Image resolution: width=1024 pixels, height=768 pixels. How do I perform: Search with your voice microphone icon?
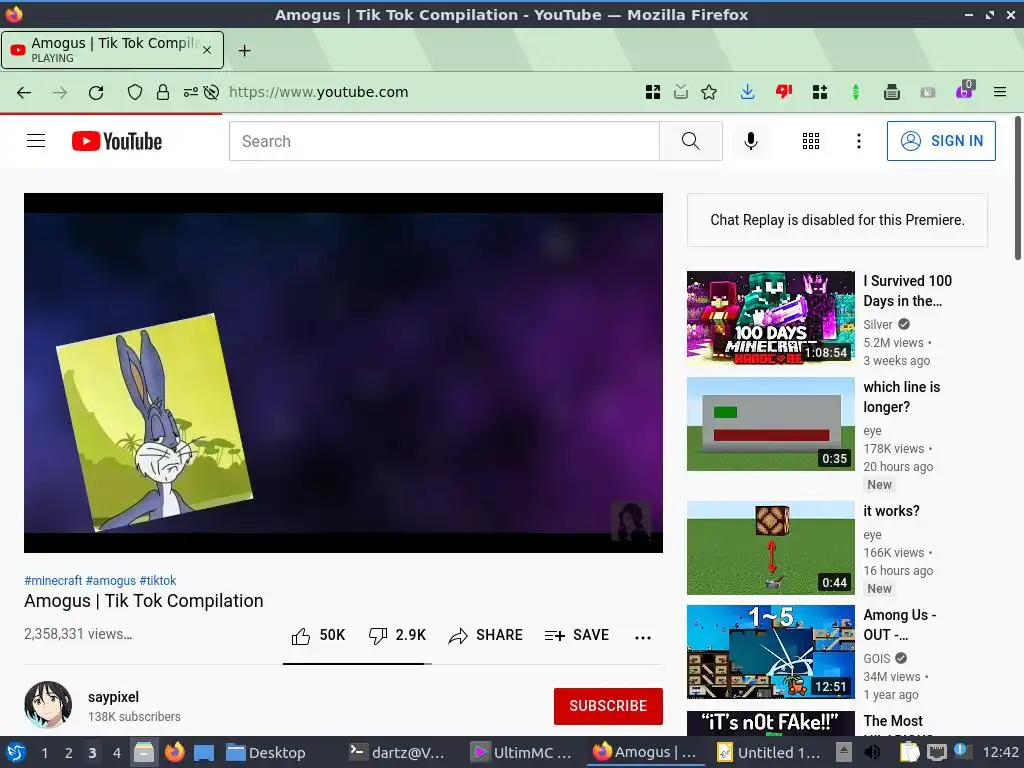[x=751, y=141]
